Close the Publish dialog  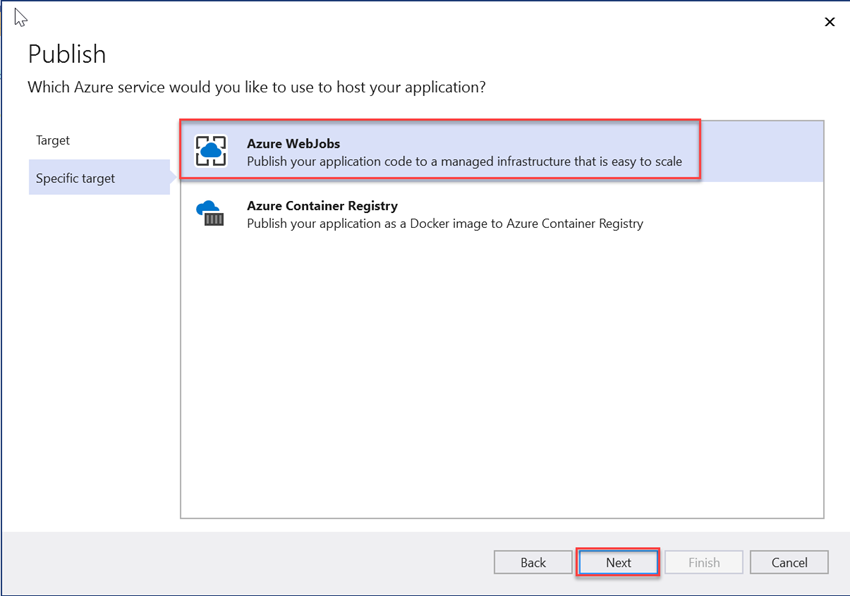coord(829,22)
